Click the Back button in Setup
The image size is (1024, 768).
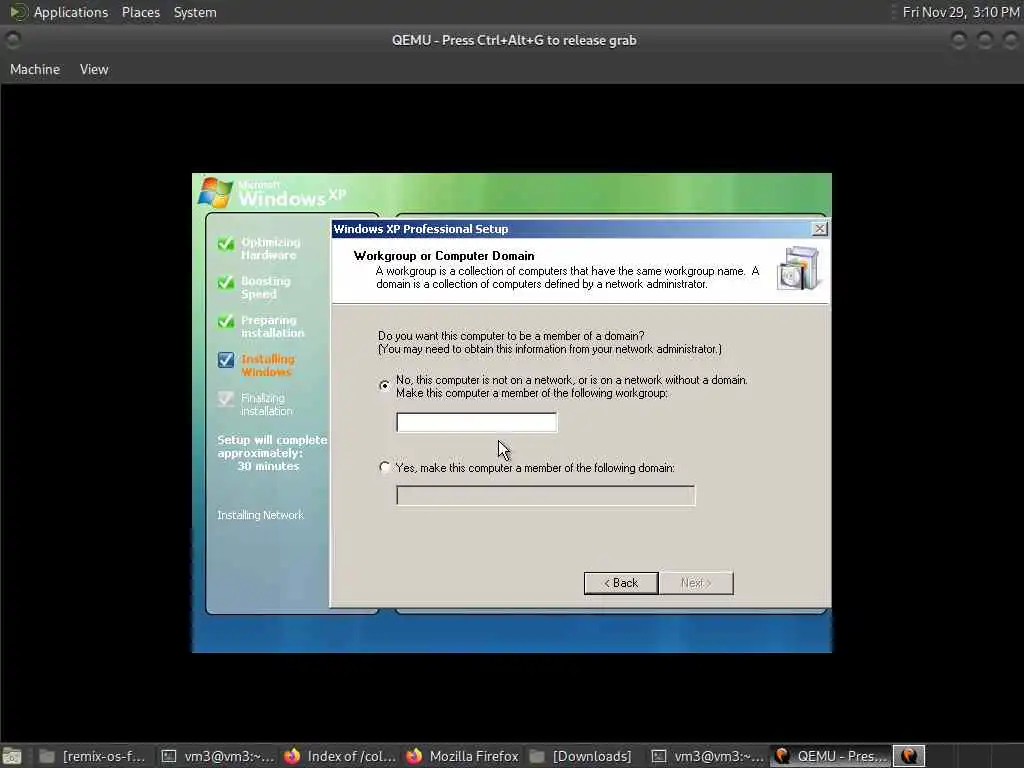(620, 583)
